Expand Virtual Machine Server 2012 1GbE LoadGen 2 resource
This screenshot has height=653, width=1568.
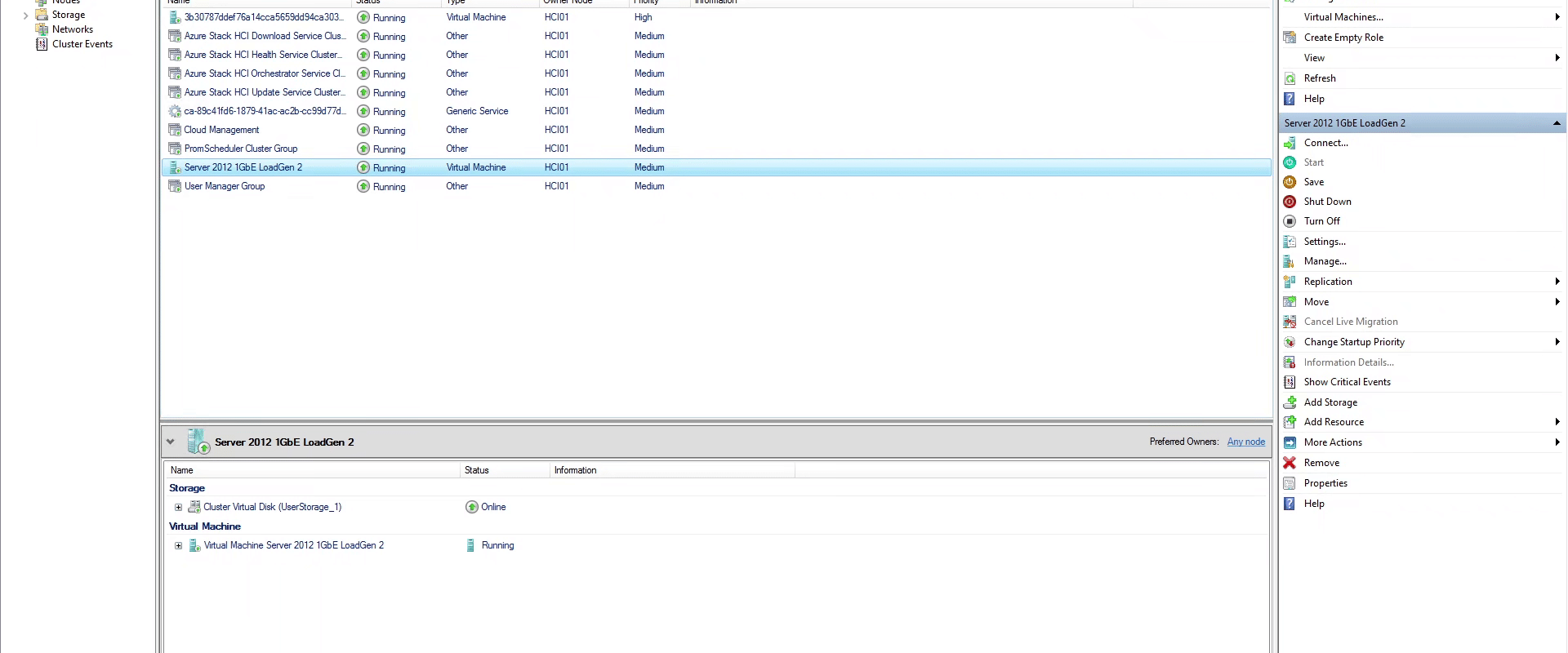pyautogui.click(x=178, y=545)
